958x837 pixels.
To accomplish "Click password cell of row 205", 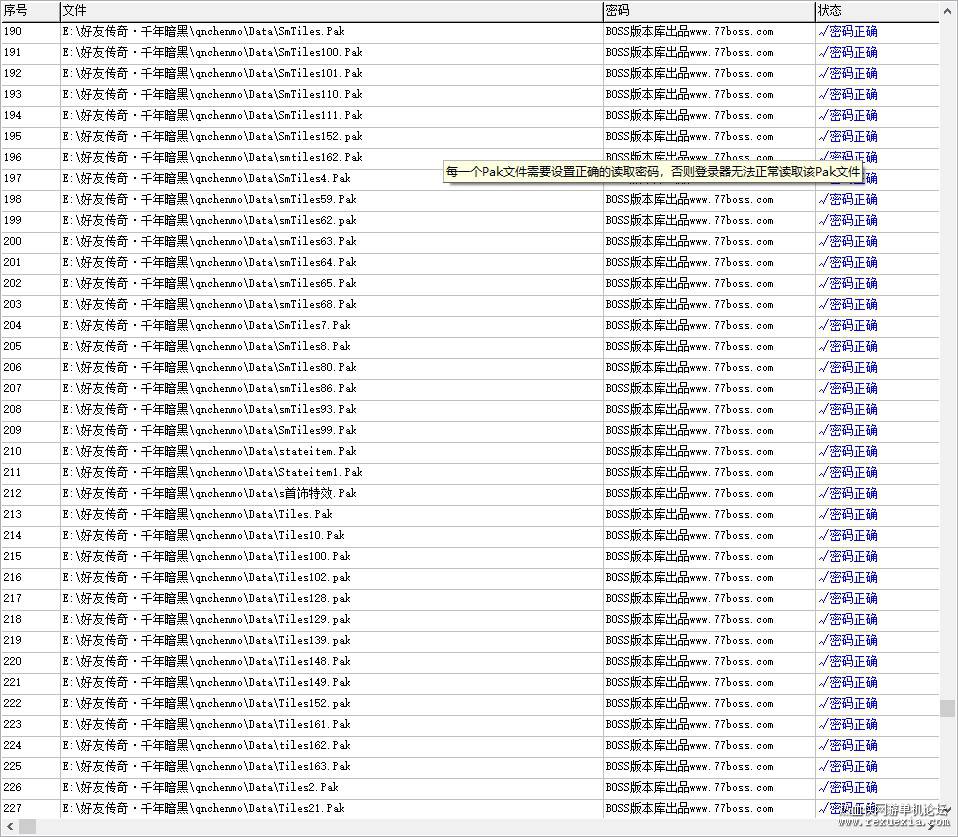I will pos(689,346).
